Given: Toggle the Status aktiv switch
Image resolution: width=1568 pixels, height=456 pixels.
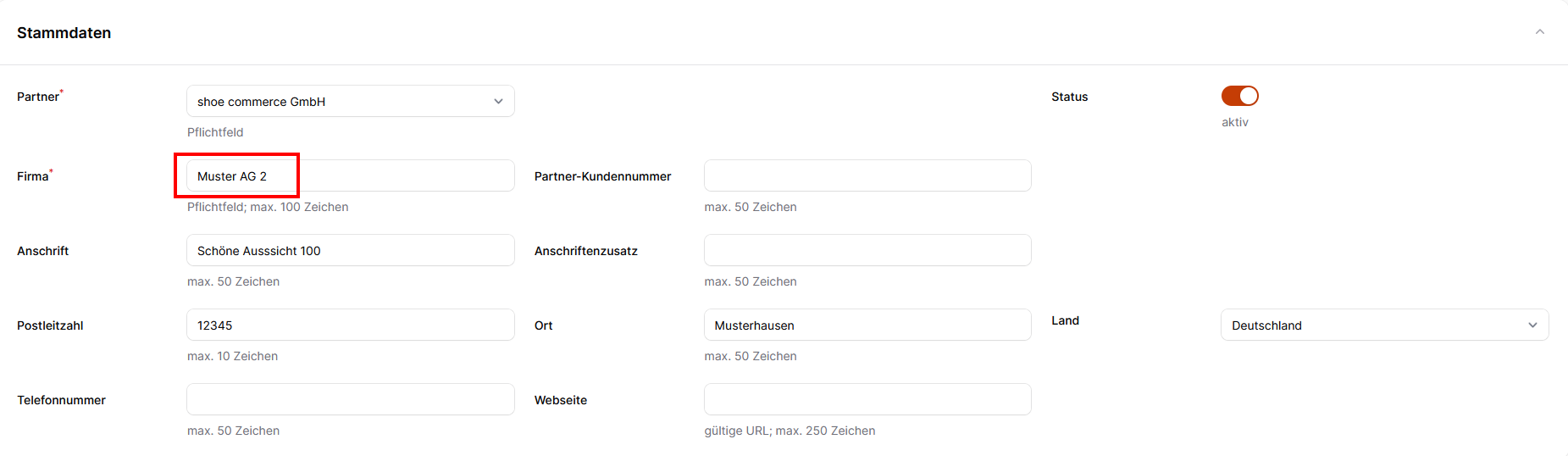Looking at the screenshot, I should 1239,96.
